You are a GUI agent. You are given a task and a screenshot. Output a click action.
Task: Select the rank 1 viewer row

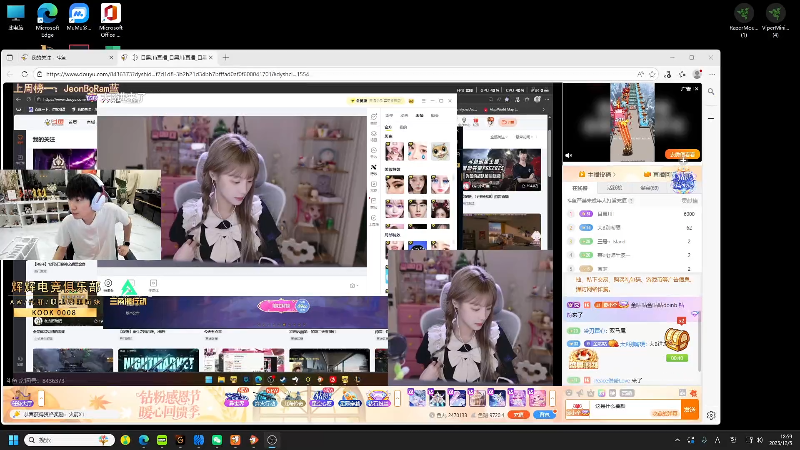click(632, 214)
